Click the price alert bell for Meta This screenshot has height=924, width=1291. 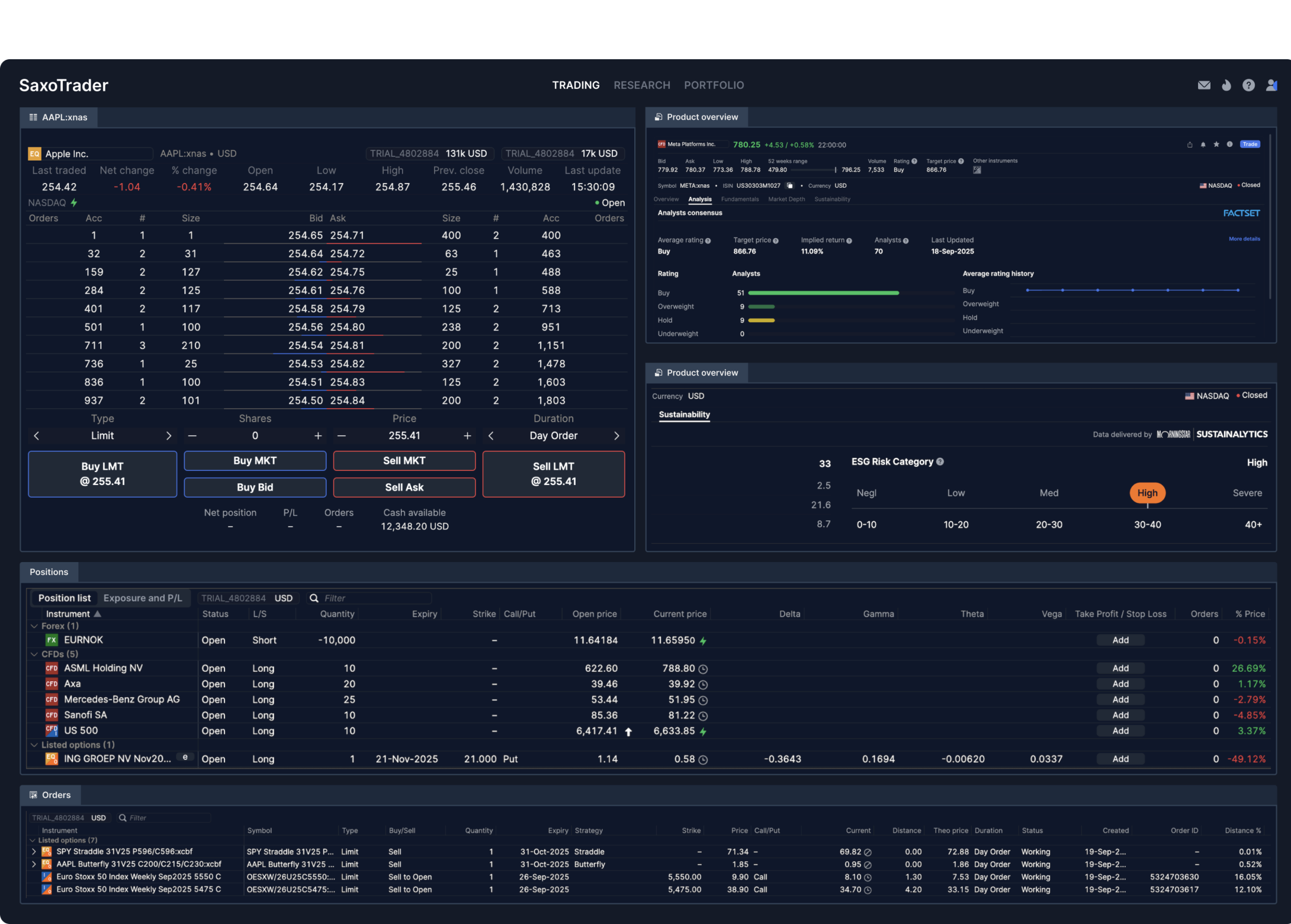pos(1203,145)
